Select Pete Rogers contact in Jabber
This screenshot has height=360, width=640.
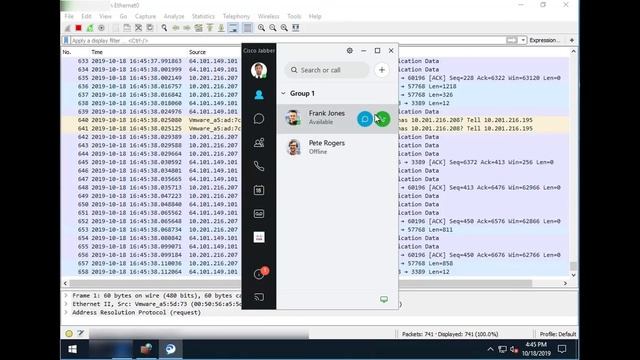[x=337, y=147]
